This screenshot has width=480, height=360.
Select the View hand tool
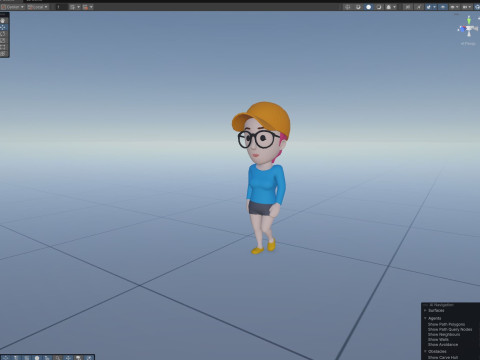pos(3,21)
